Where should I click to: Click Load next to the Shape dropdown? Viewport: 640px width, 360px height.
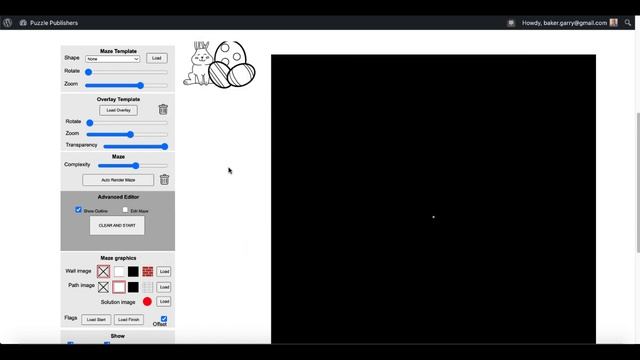point(157,58)
